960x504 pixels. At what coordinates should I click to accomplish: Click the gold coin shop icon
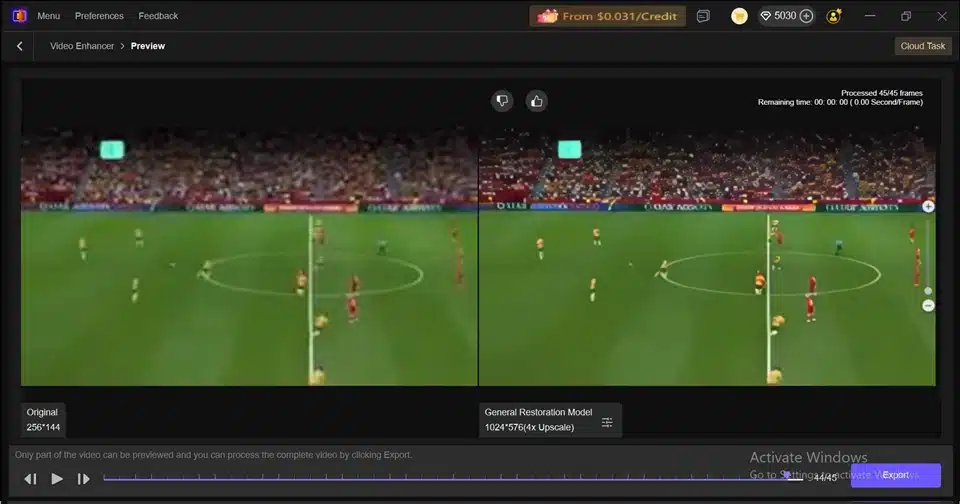739,16
